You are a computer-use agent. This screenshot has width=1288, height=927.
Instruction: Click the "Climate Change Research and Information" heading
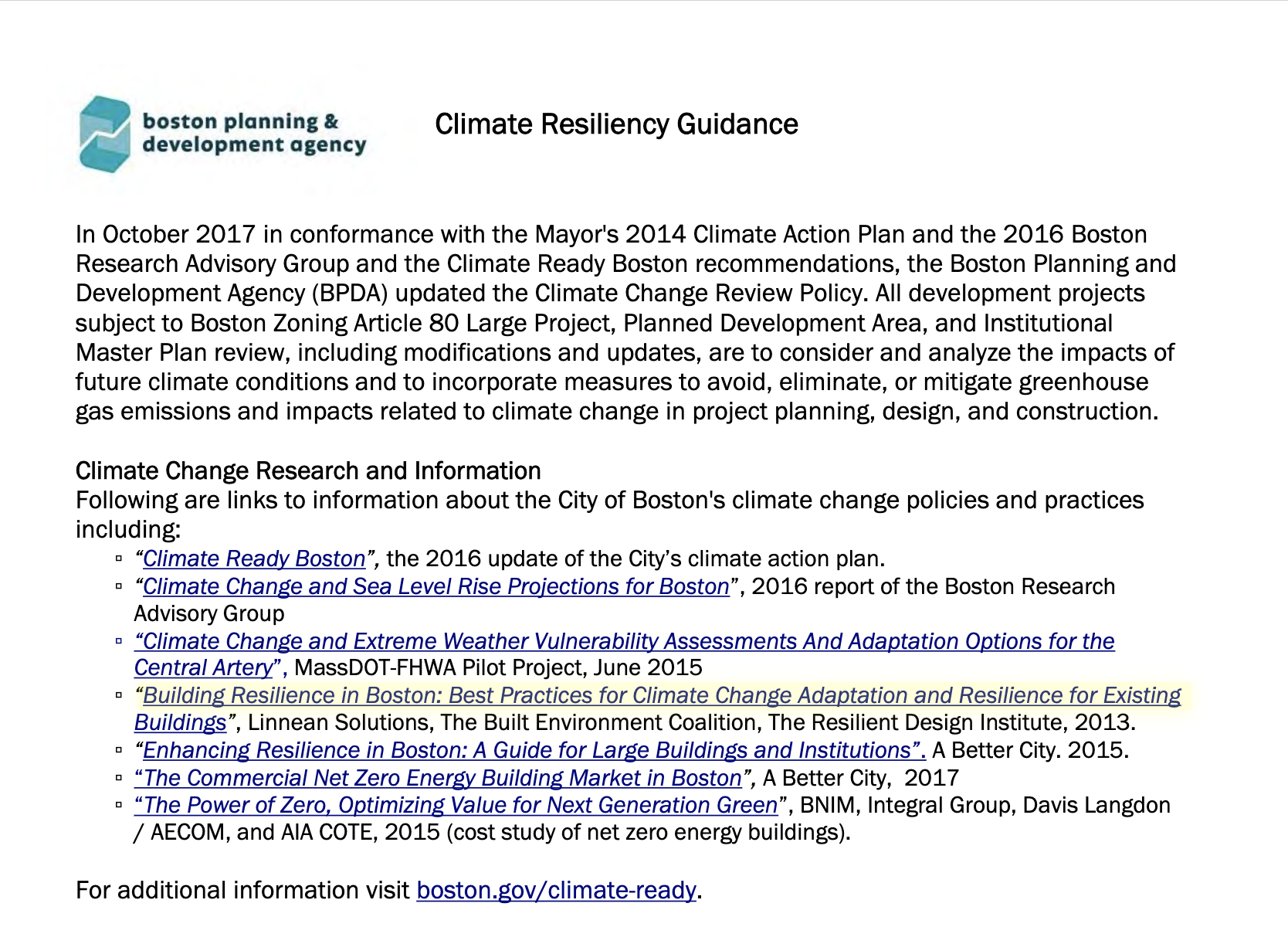pyautogui.click(x=307, y=470)
